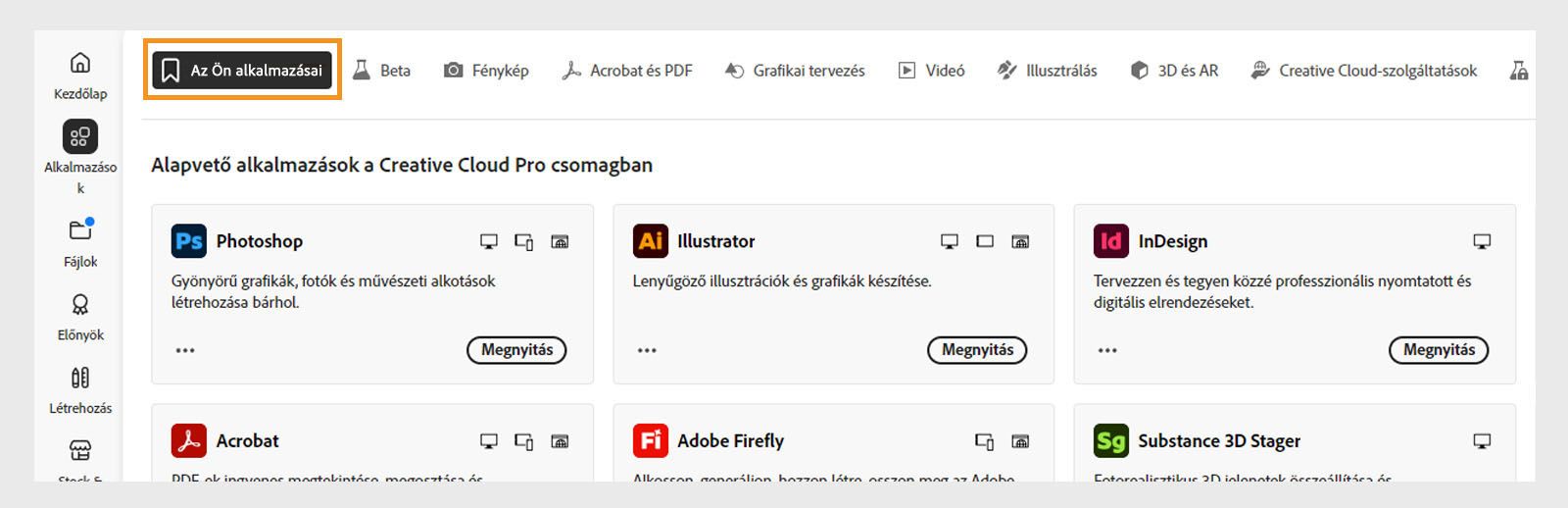Click Adobe Firefly web platform icon
Image resolution: width=1568 pixels, height=508 pixels.
pos(1020,441)
